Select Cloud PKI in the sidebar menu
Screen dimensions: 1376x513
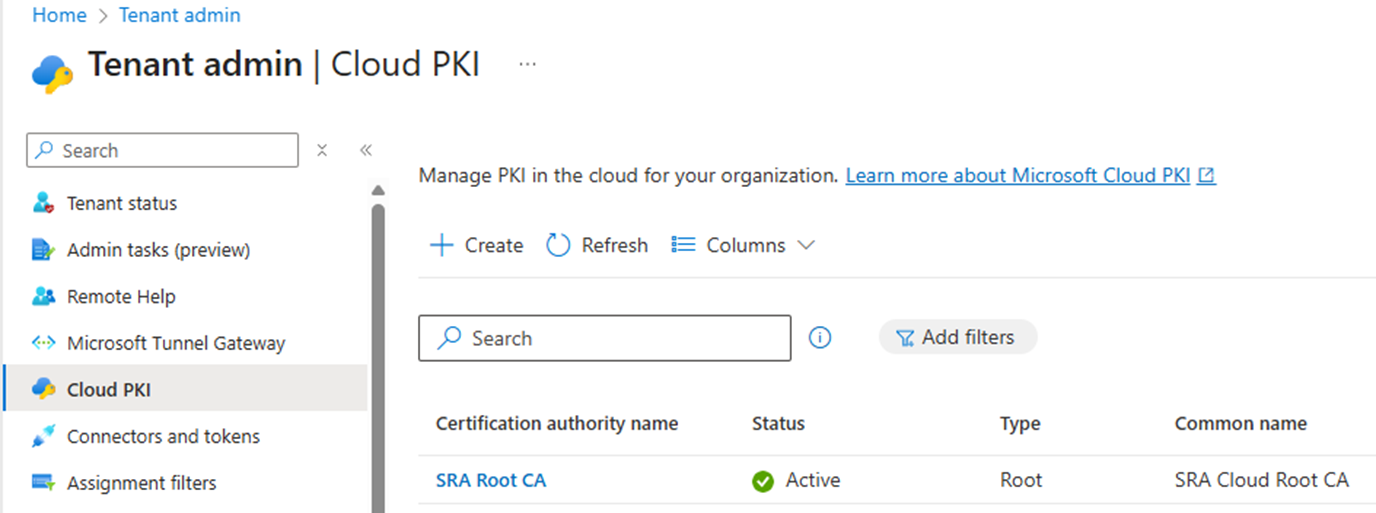pyautogui.click(x=108, y=390)
